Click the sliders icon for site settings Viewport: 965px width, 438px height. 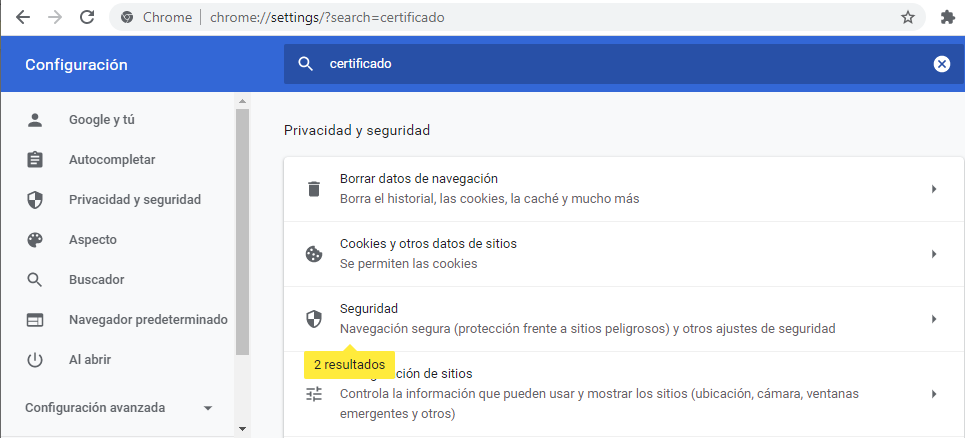(314, 393)
